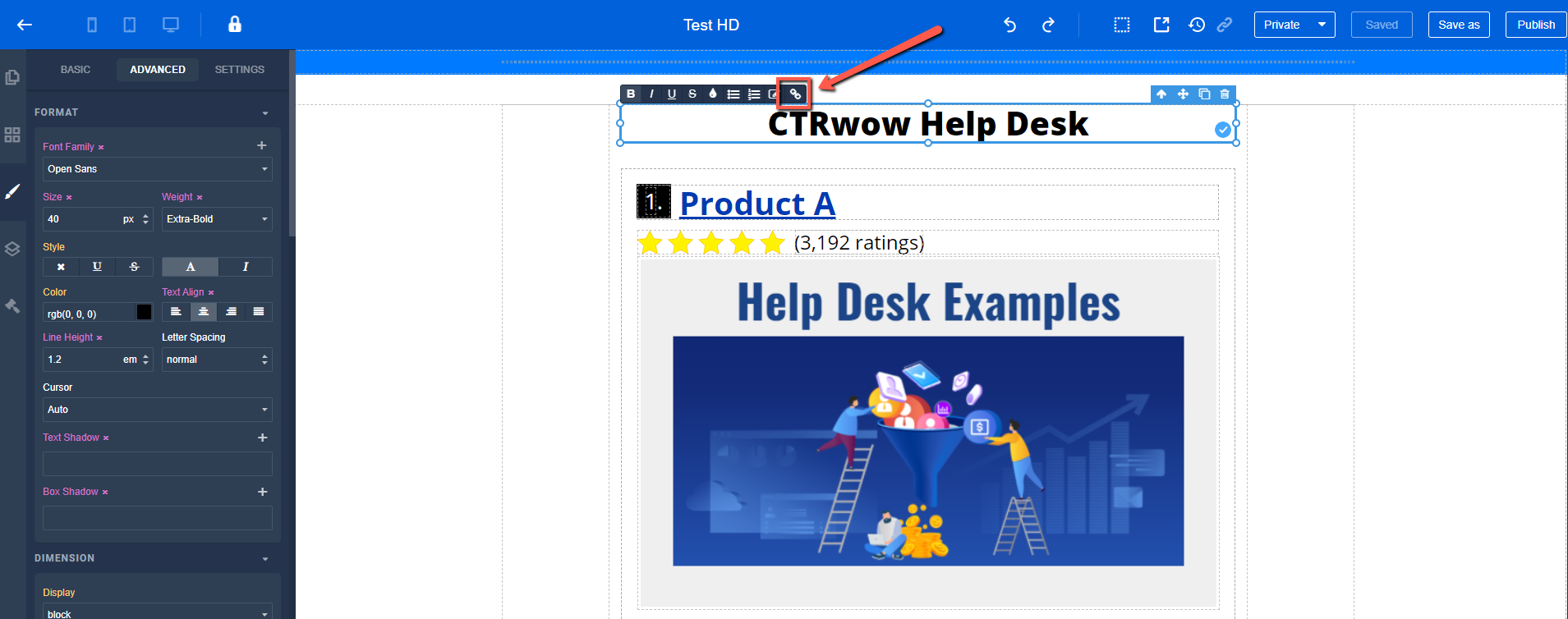Duplicate the selected heading element

[1204, 94]
